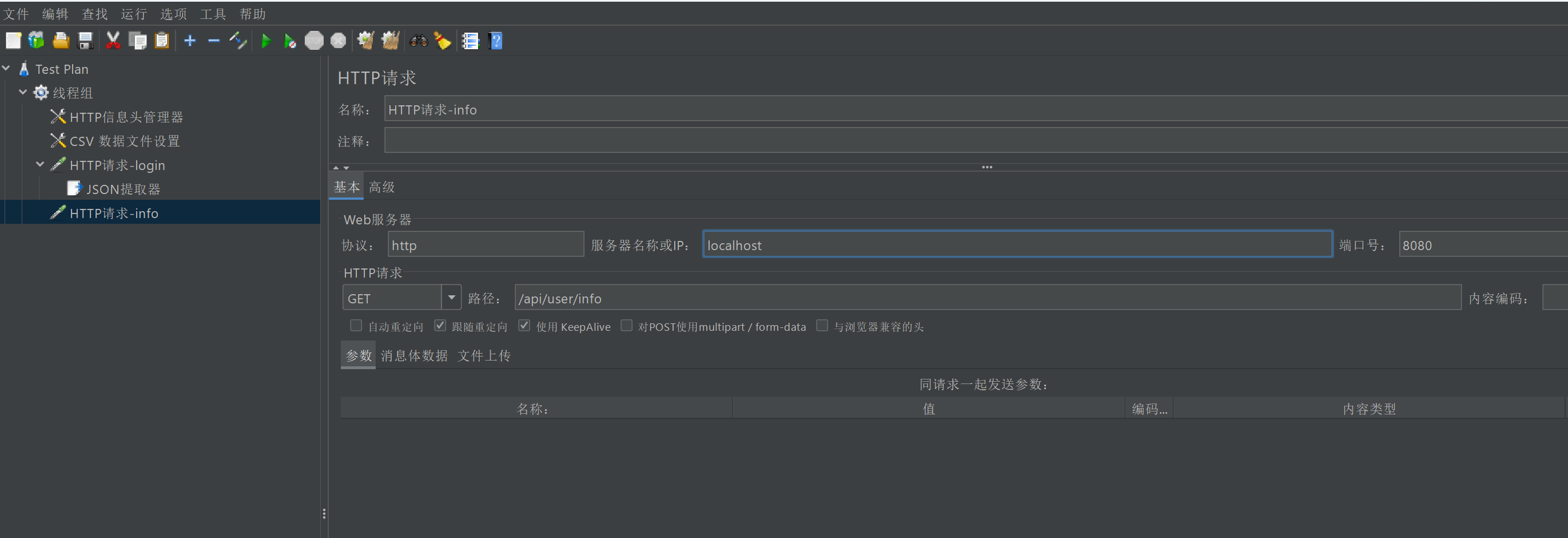Select HTTP信息头管理器 in the tree
This screenshot has height=538, width=1568.
pos(126,116)
